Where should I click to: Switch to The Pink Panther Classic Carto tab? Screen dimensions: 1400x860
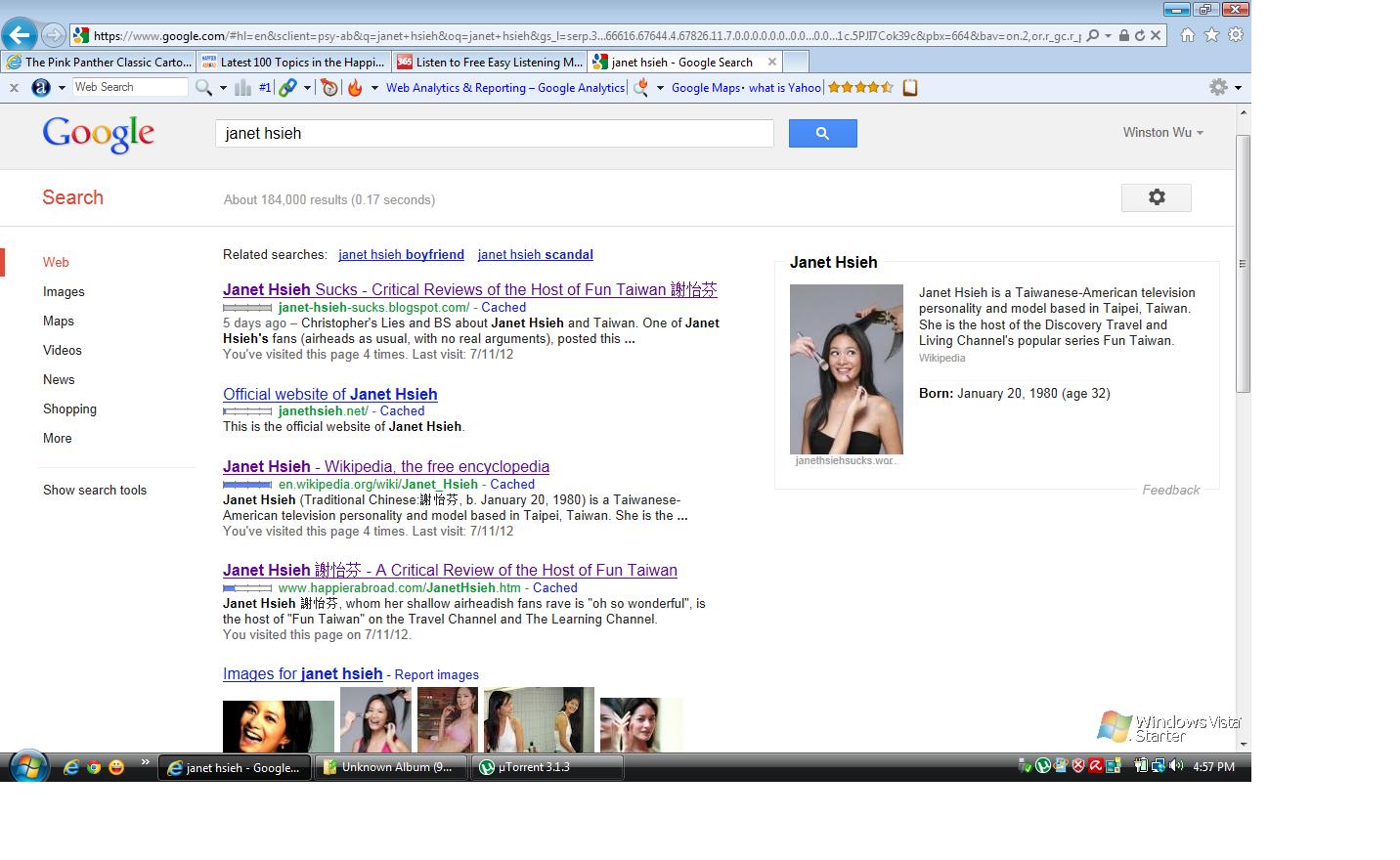[98, 62]
